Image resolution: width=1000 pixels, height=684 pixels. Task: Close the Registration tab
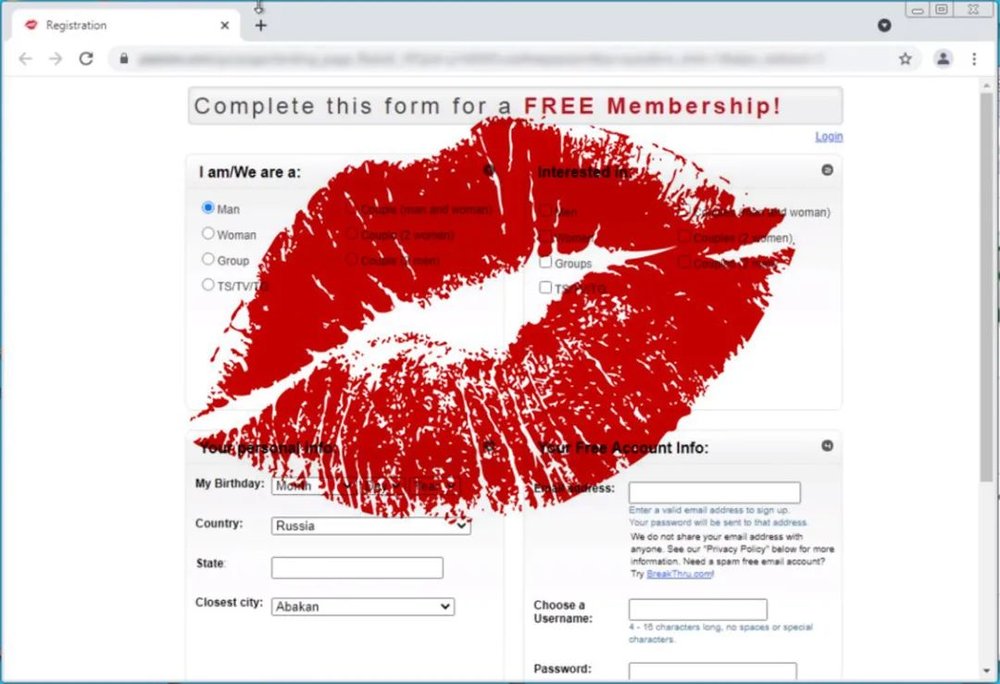tap(224, 25)
